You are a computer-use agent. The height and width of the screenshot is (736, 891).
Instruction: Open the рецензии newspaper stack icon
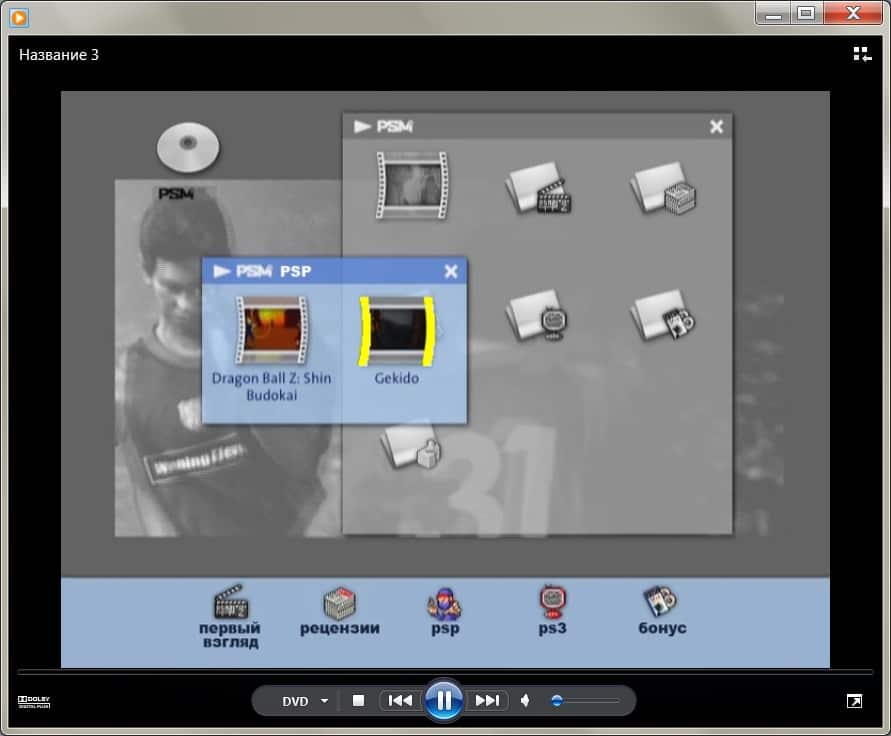(339, 602)
